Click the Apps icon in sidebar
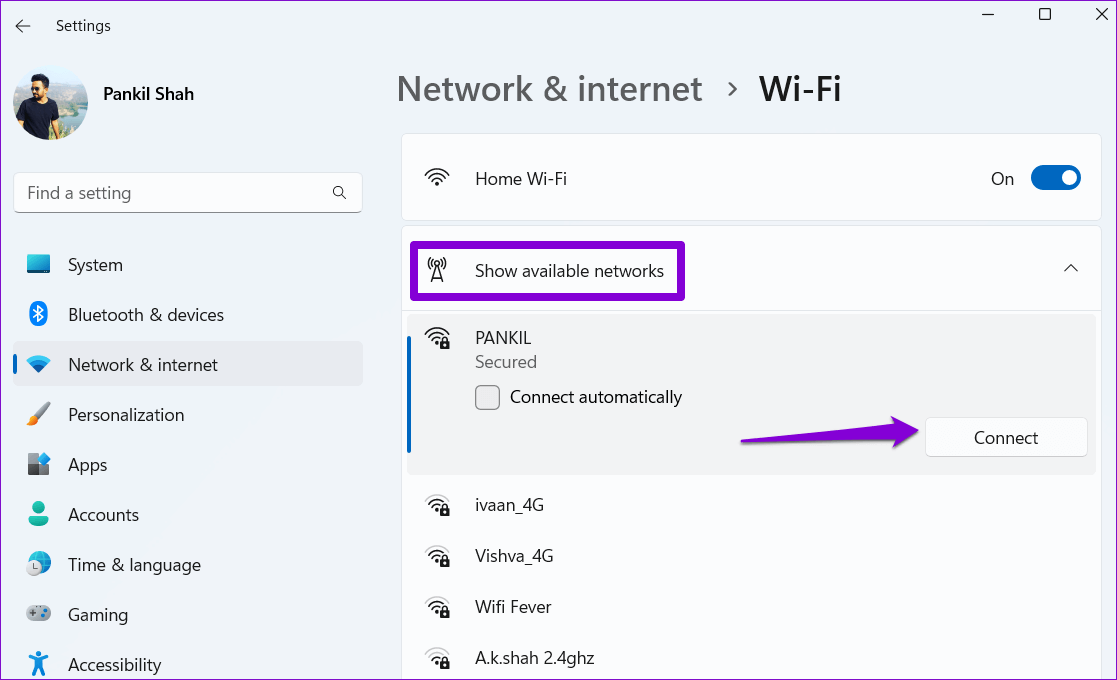This screenshot has width=1117, height=680. point(39,465)
